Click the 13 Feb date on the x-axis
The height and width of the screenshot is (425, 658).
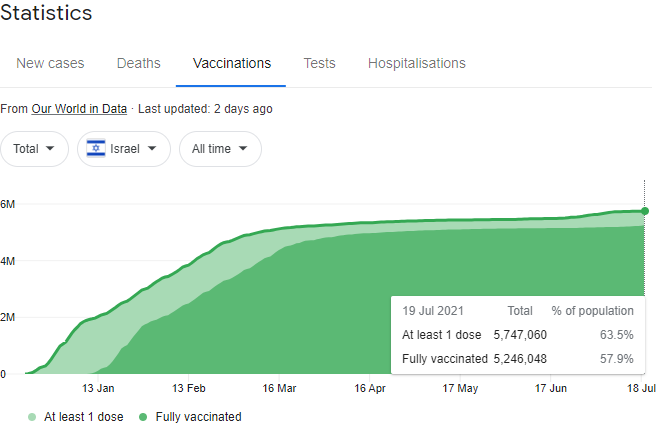point(189,388)
